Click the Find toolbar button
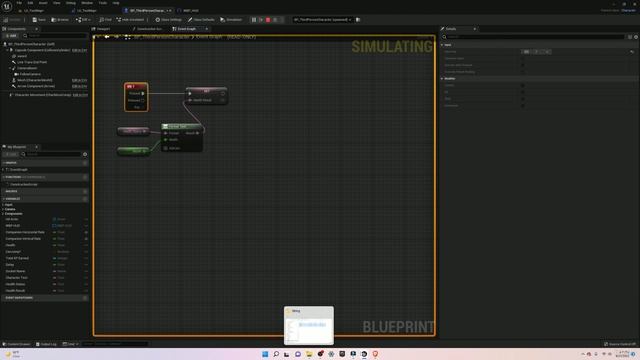 pyautogui.click(x=106, y=20)
